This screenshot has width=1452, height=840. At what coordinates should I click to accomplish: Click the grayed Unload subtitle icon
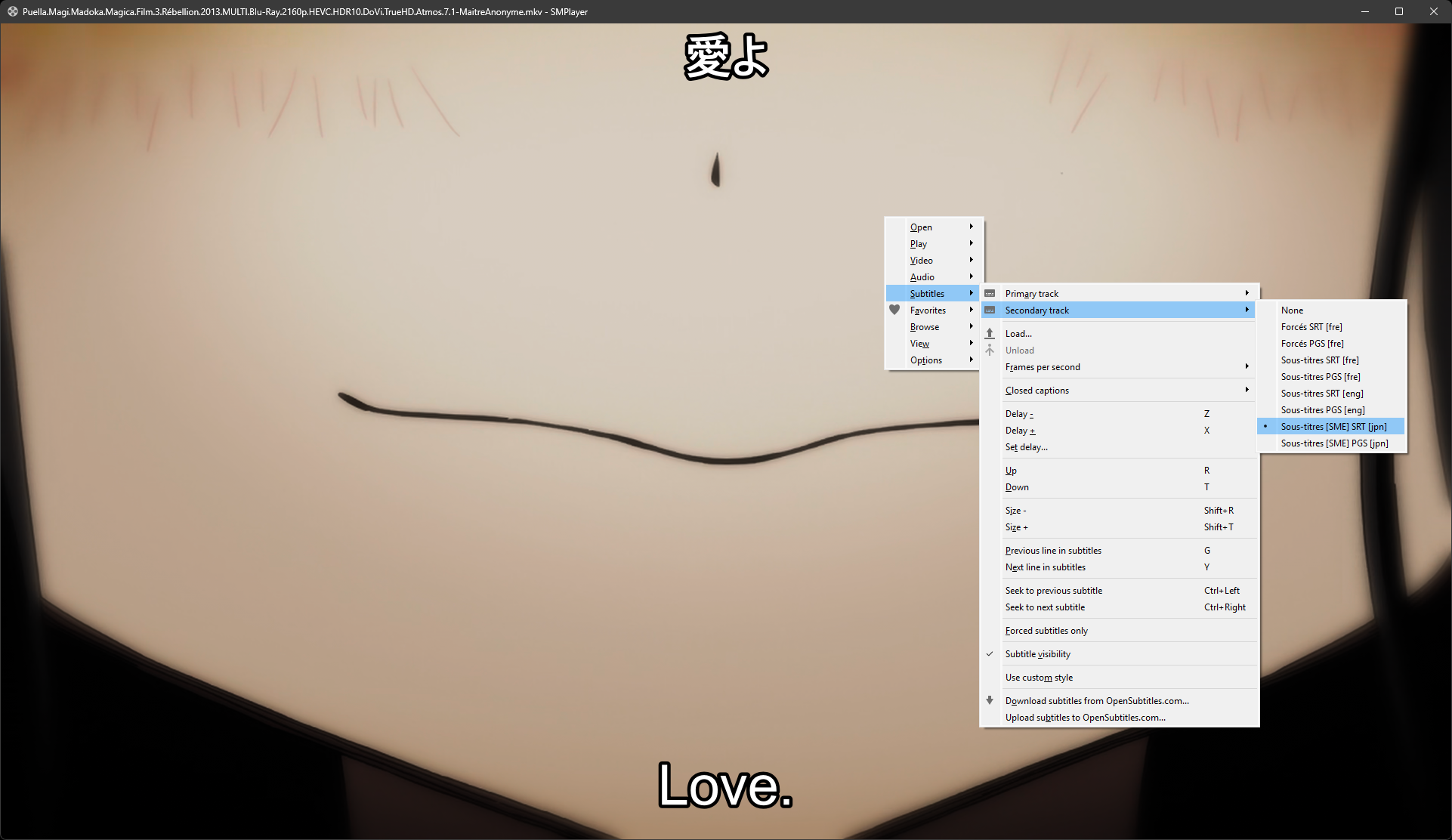[x=990, y=350]
